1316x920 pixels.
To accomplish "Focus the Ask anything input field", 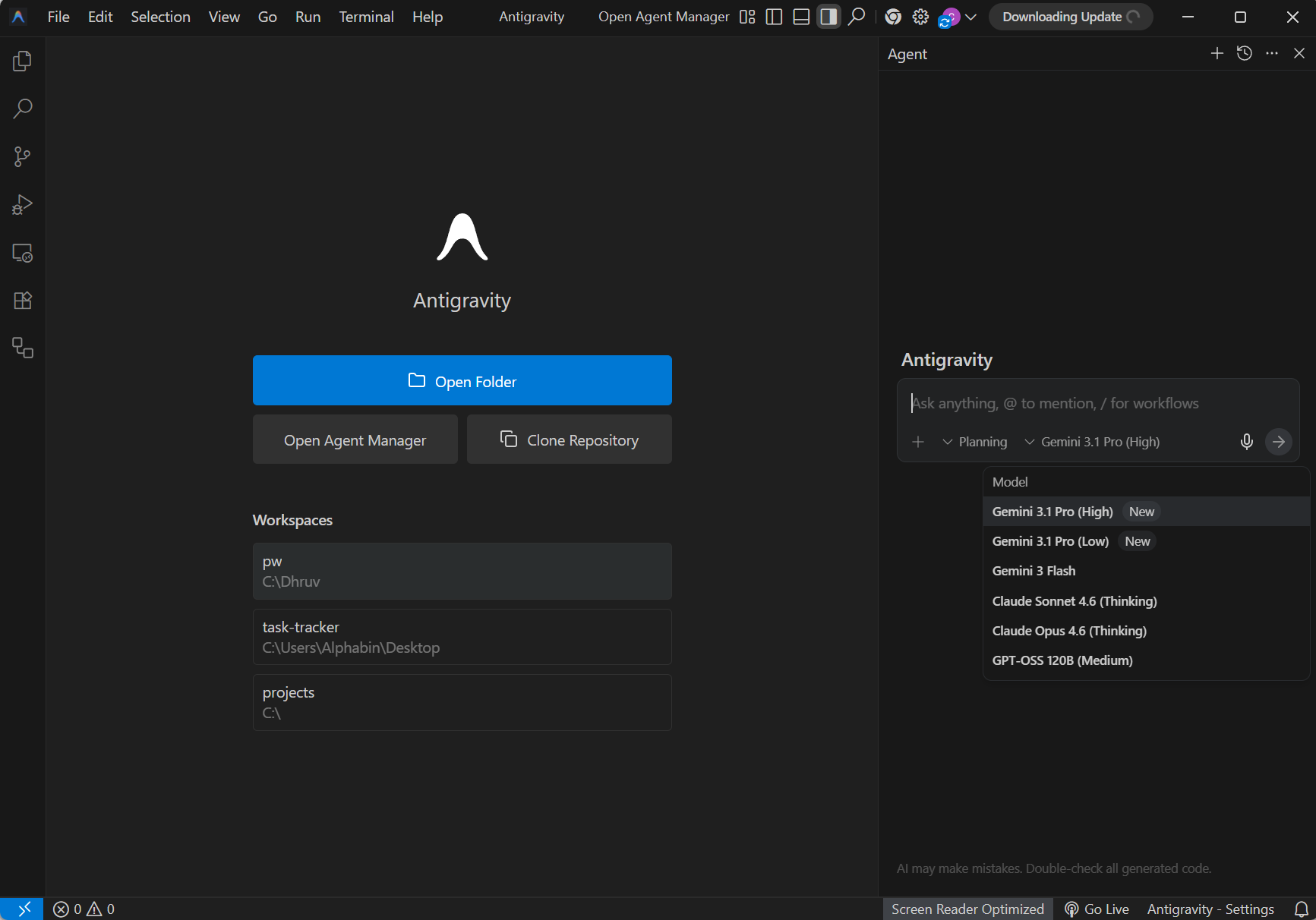I will pos(1094,403).
